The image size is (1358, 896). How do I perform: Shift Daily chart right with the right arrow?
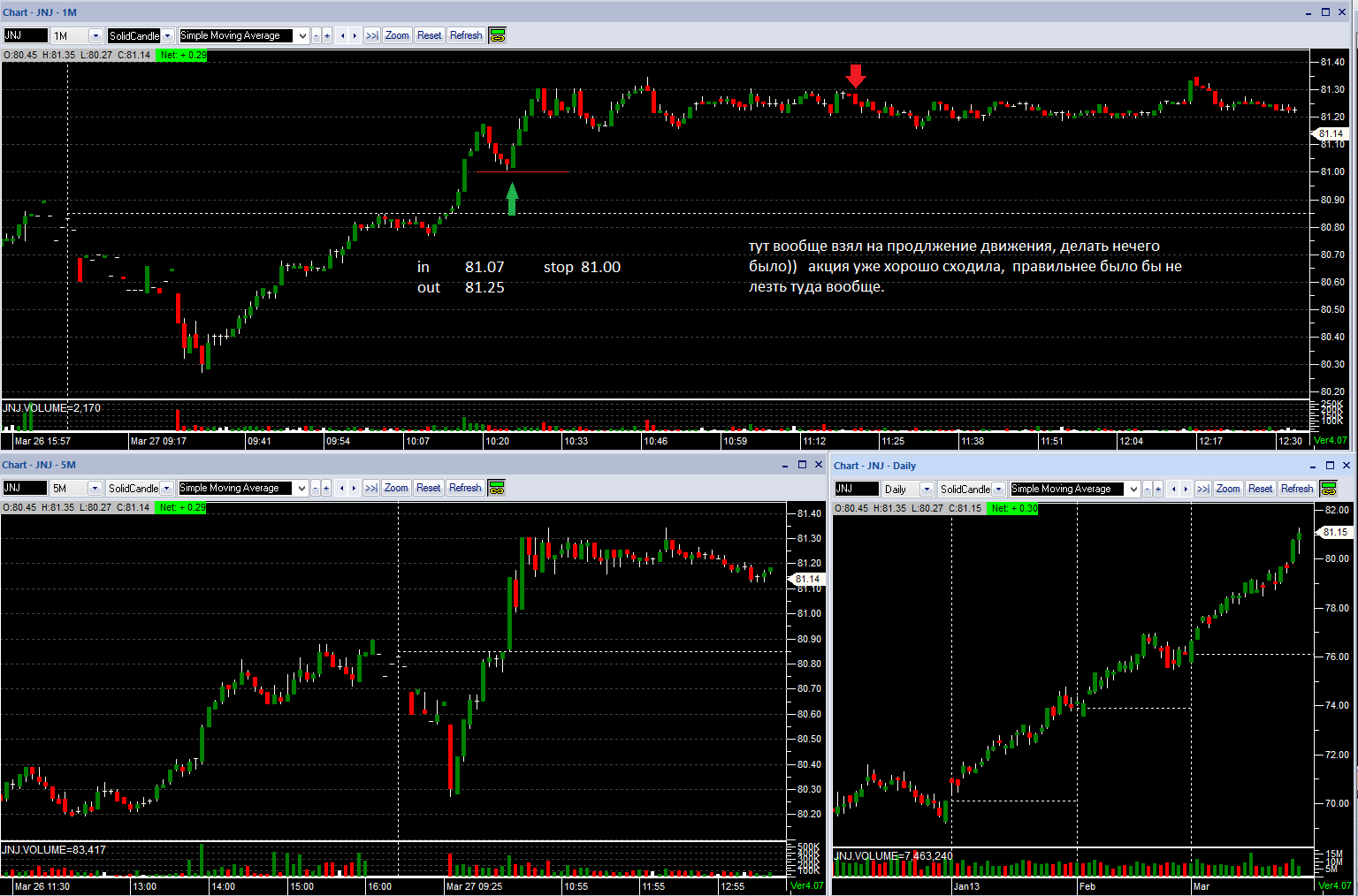pyautogui.click(x=1186, y=490)
